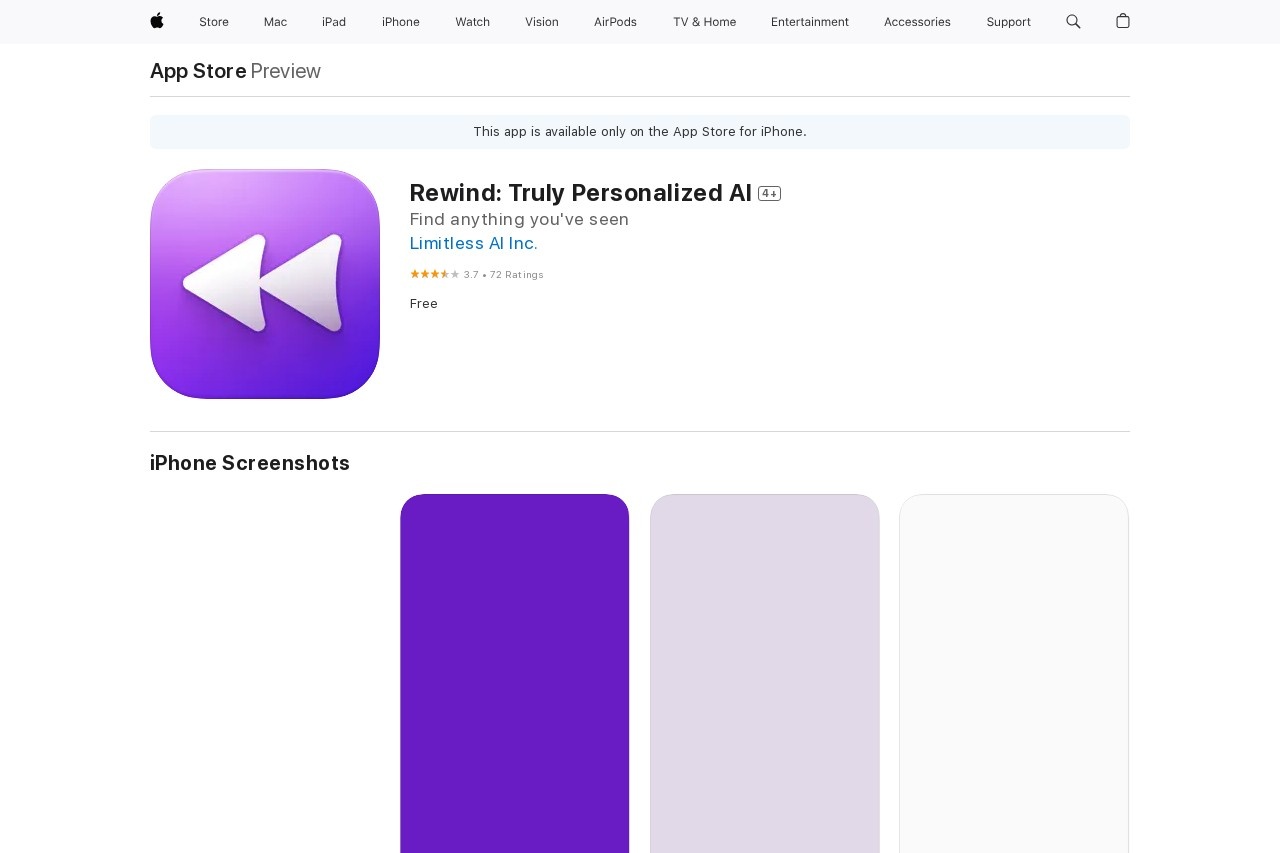The height and width of the screenshot is (853, 1280).
Task: Open the Limitless AI Inc. developer link
Action: click(x=474, y=243)
